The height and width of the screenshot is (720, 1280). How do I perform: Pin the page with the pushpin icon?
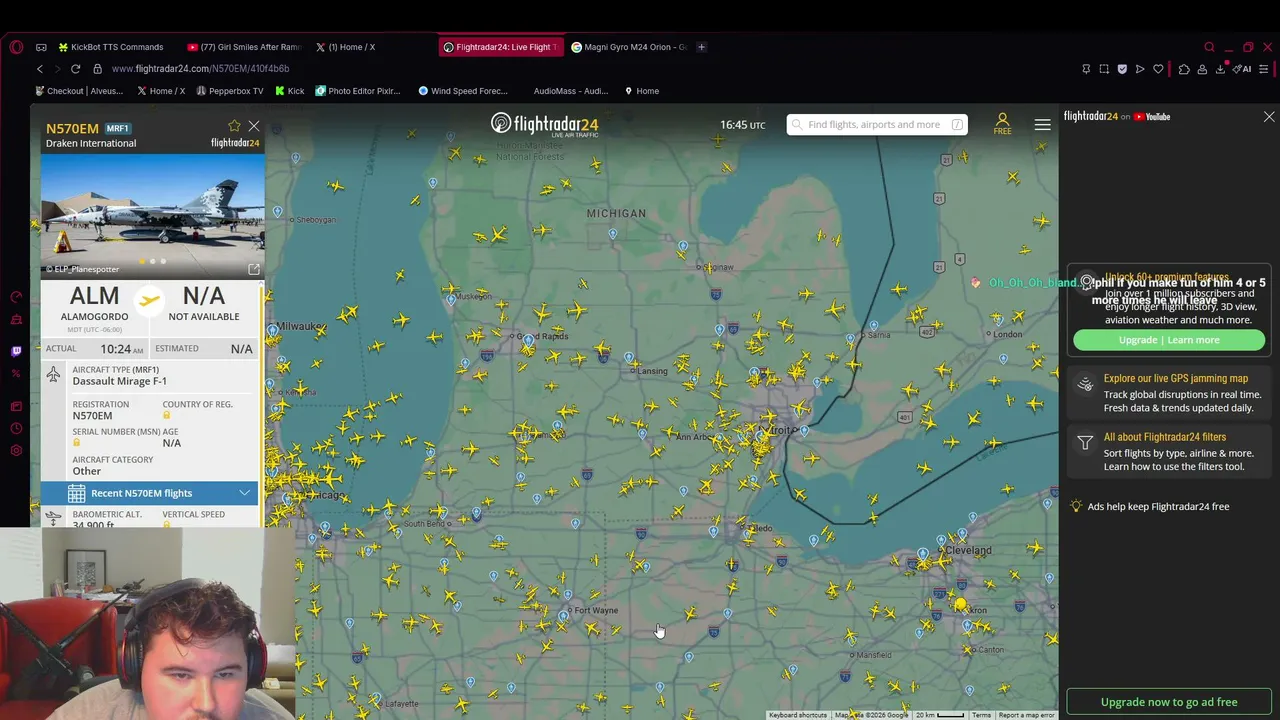tap(1086, 69)
